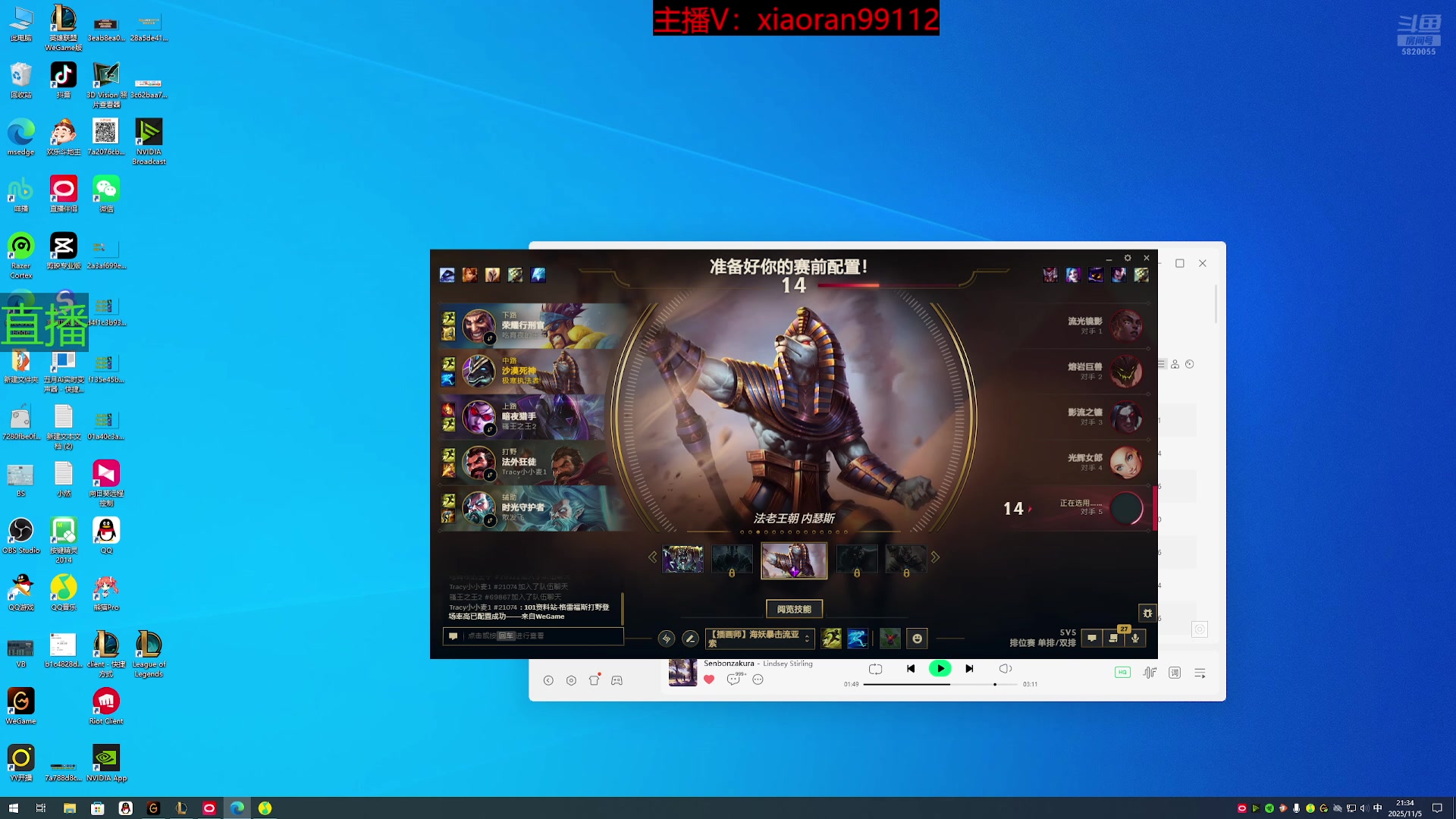Viewport: 1456px width, 819px height.
Task: Click the music playback progress bar
Action: [x=940, y=684]
